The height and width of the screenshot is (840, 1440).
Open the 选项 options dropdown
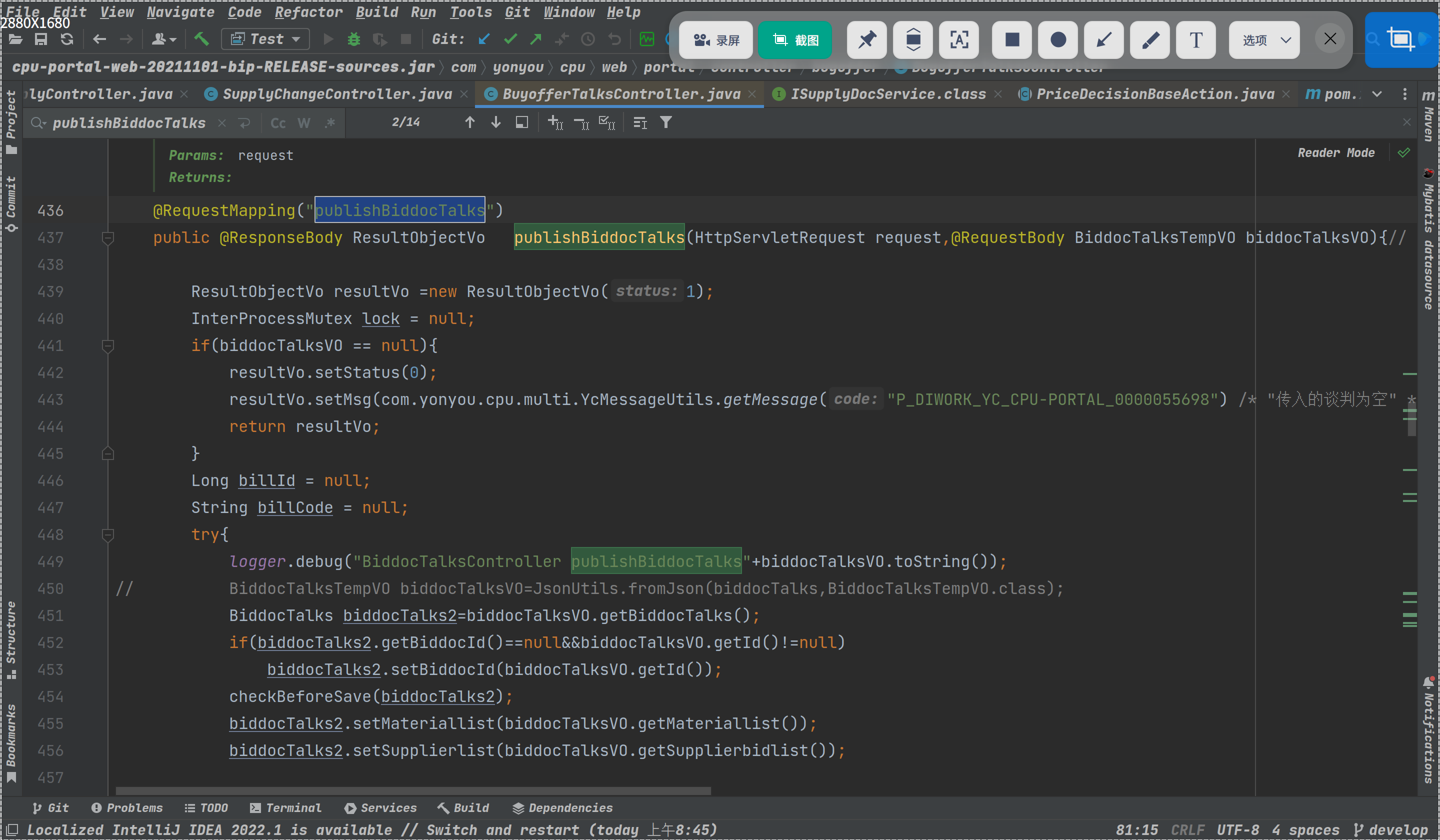(x=1264, y=39)
